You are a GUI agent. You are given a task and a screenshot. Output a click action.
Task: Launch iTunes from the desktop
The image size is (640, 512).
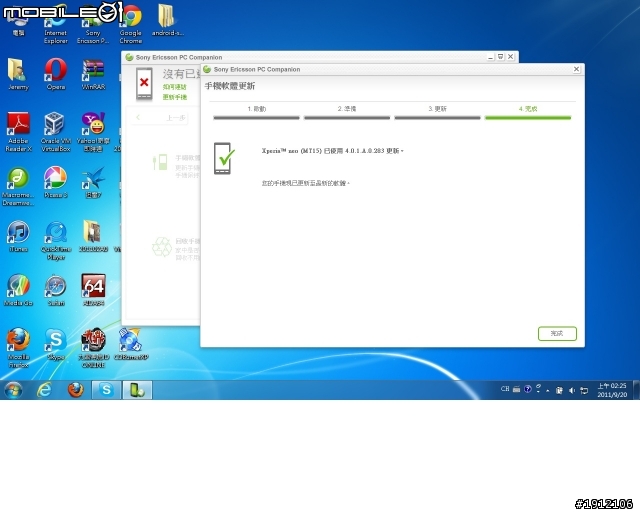tap(18, 236)
